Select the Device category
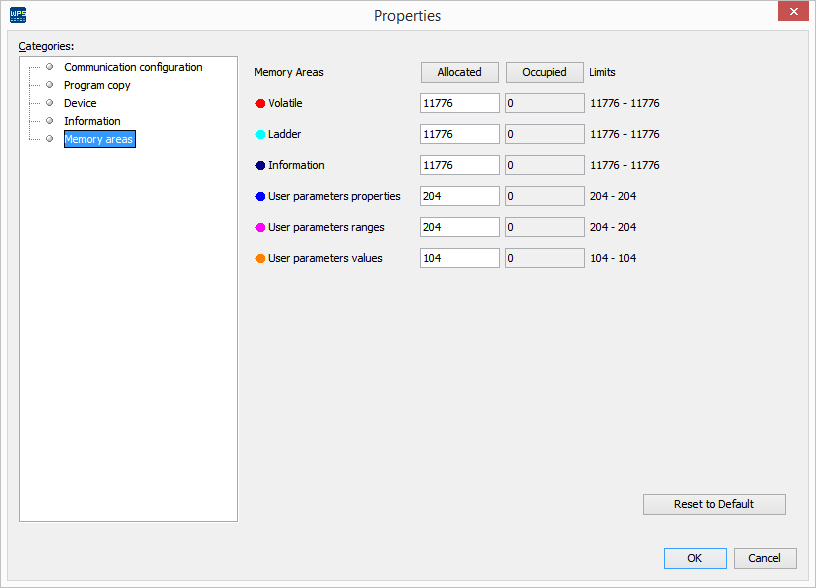816x588 pixels. [80, 103]
